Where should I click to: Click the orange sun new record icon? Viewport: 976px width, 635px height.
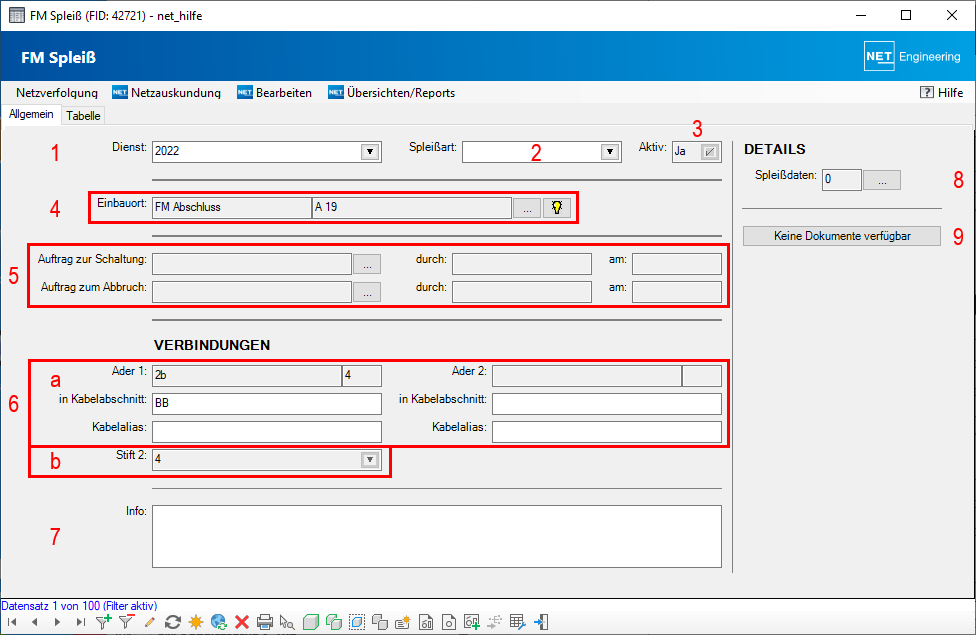point(195,621)
